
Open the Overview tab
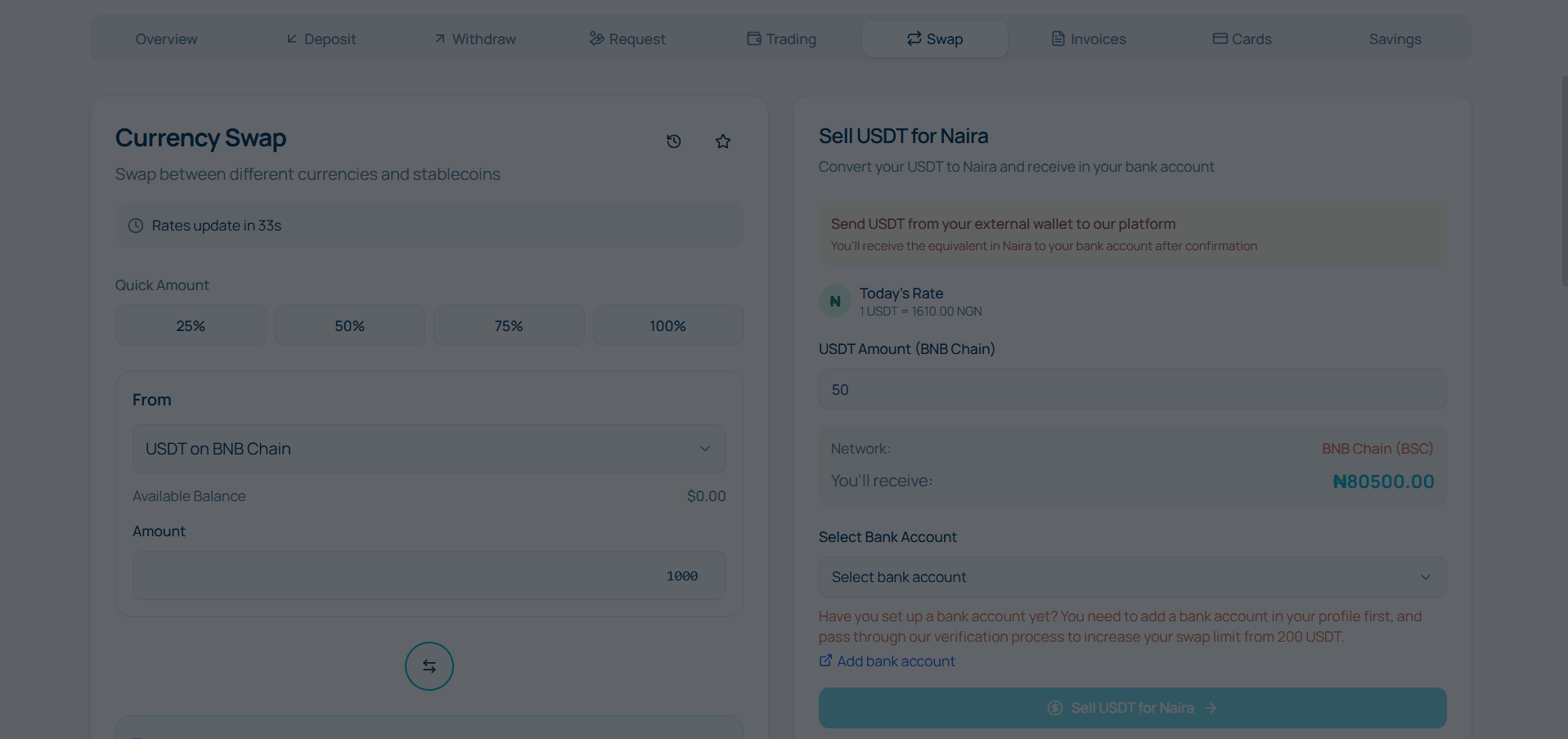click(x=166, y=39)
